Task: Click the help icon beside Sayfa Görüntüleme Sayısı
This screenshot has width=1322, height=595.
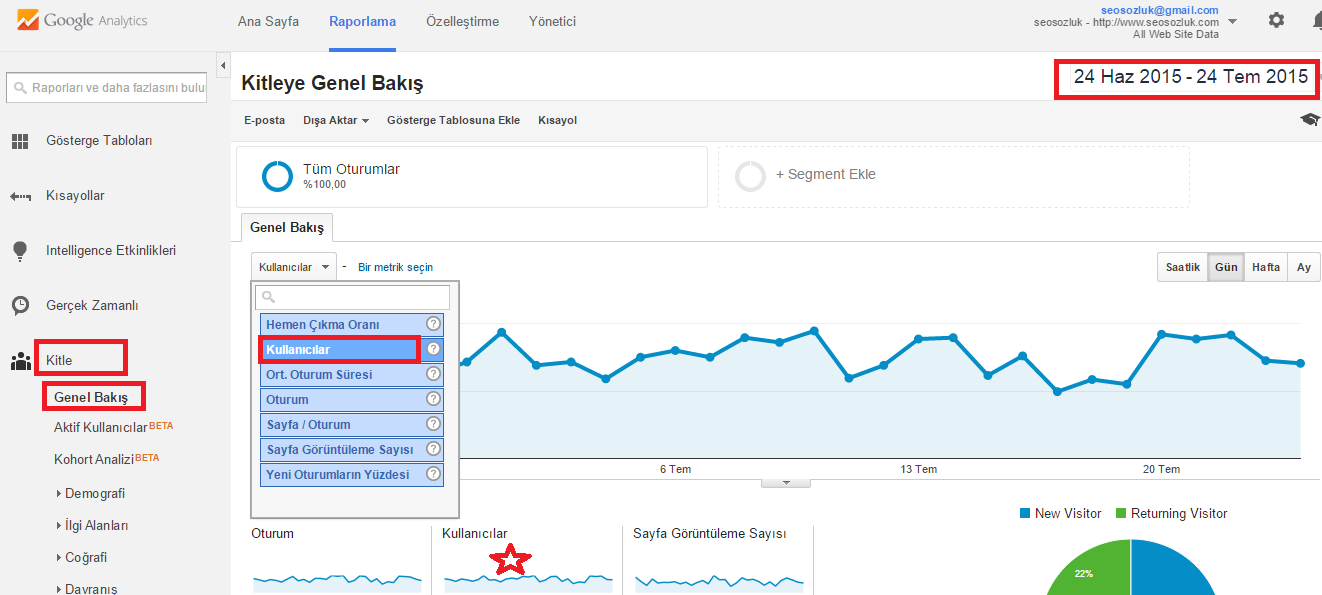Action: [433, 449]
